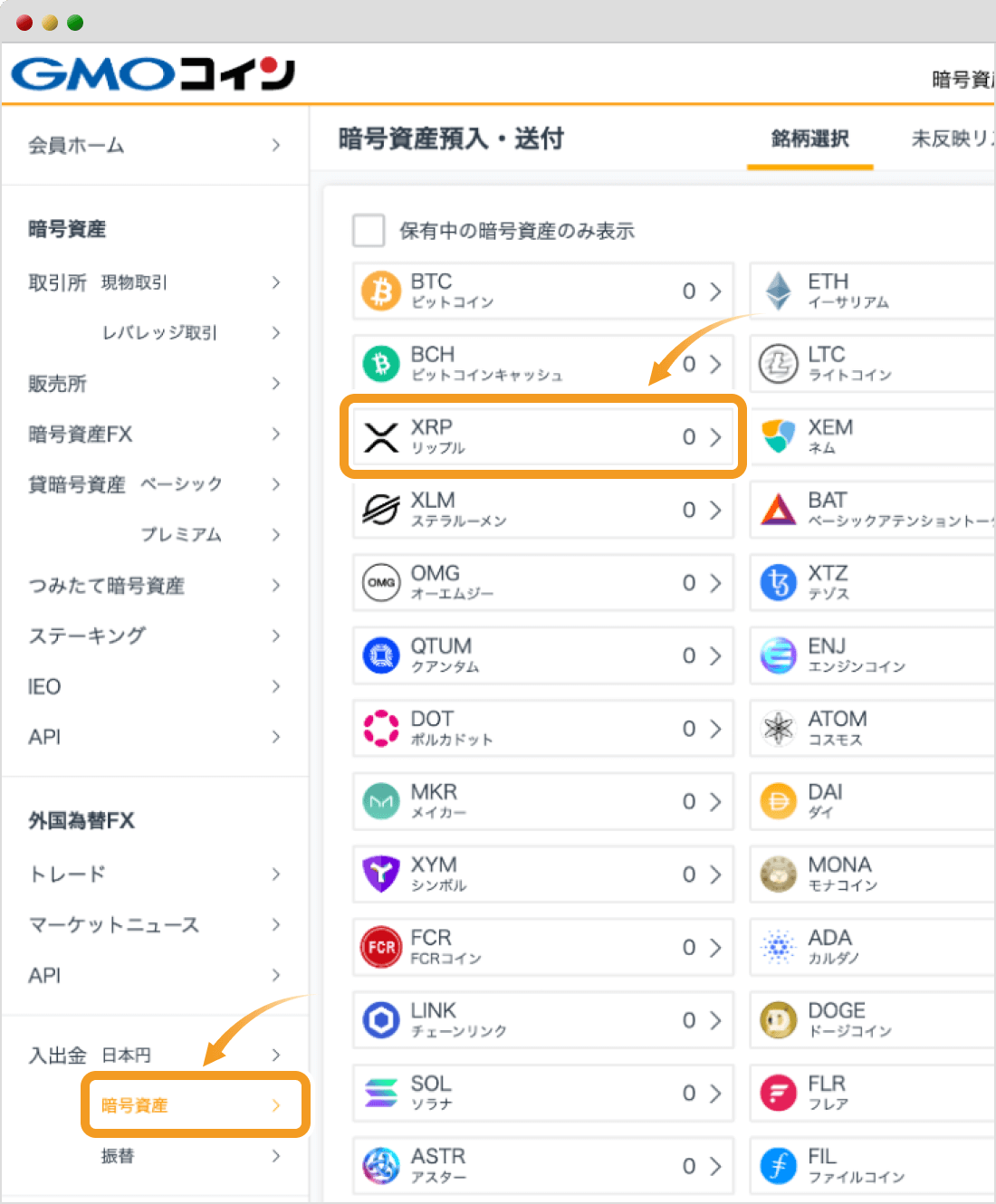Click the GMO Coin logo

(x=154, y=74)
